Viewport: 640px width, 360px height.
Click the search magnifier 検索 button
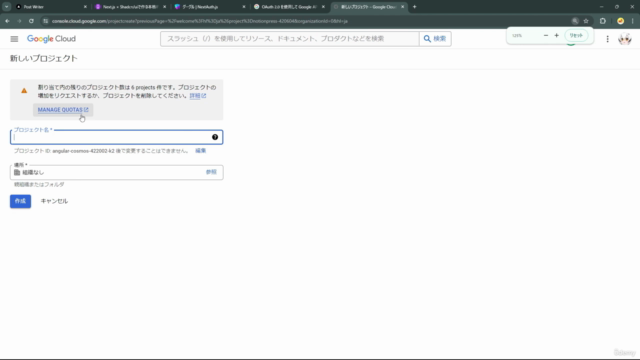tap(435, 39)
